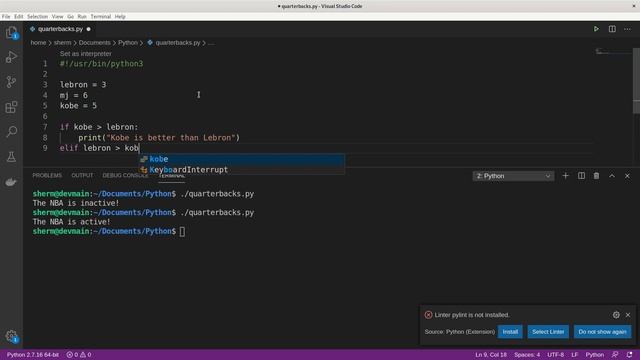The width and height of the screenshot is (640, 360).
Task: Dismiss the pylint notification
Action: [x=628, y=315]
